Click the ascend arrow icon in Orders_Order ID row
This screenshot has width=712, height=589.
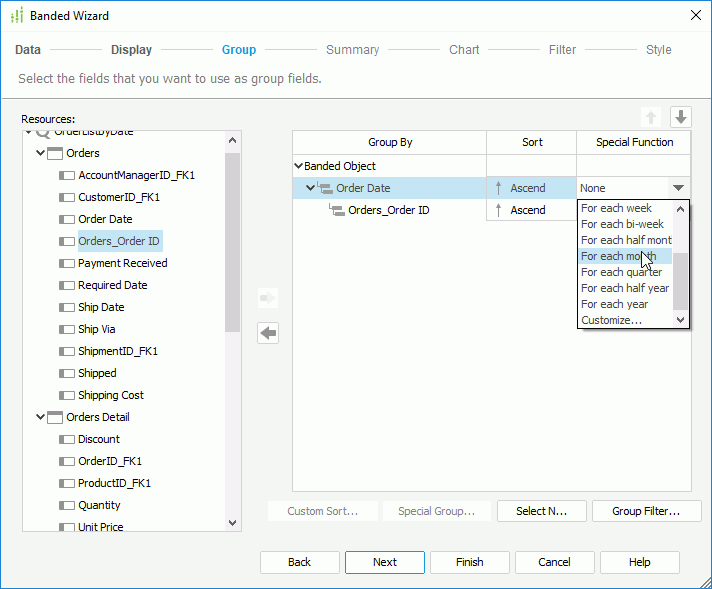(x=499, y=210)
